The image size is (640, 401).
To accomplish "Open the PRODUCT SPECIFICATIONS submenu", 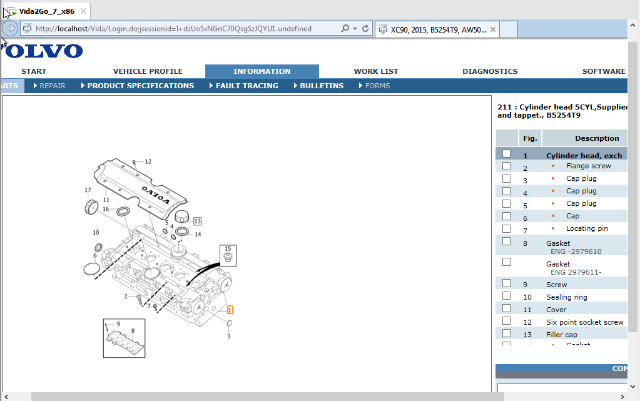I will (138, 86).
